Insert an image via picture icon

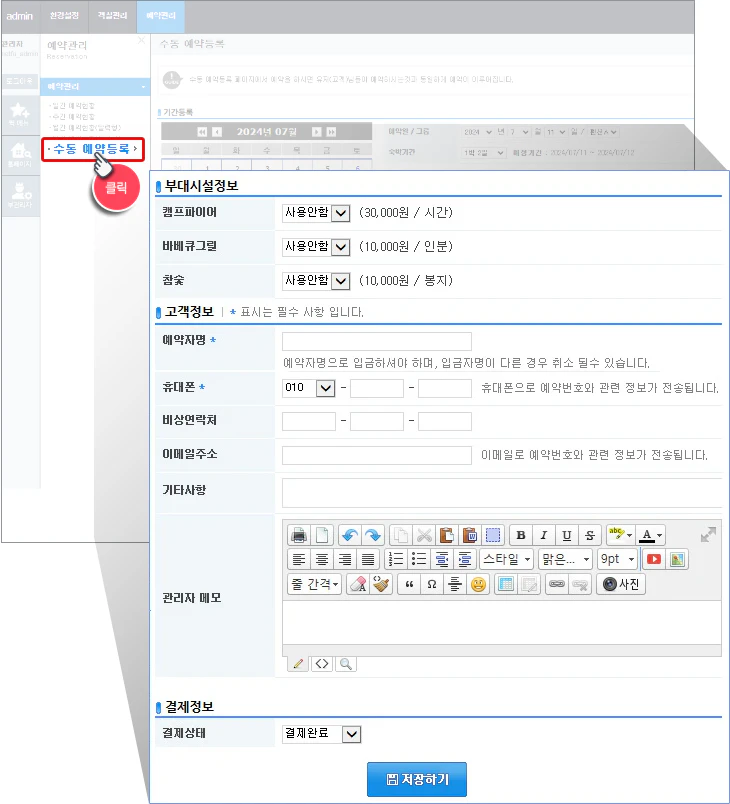click(x=677, y=559)
